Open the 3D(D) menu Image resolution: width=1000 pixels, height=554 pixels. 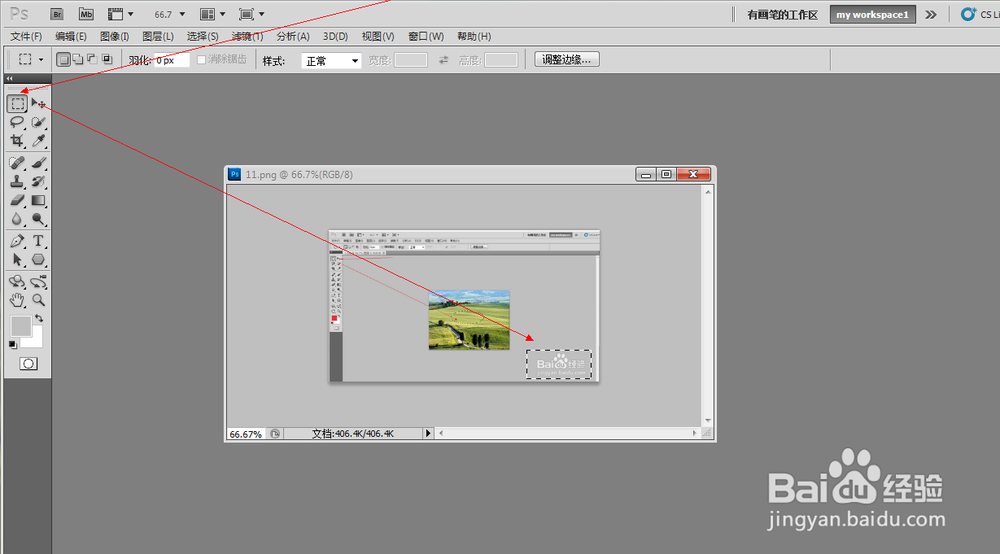point(335,36)
